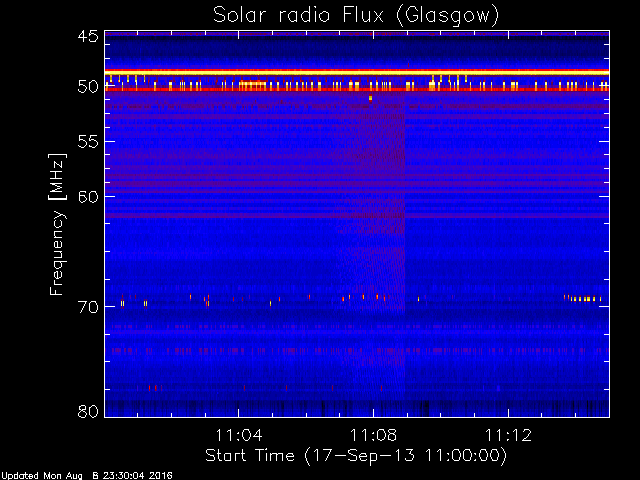Click the red horizontal line at 50 MHz
640x480 pixels.
click(x=357, y=89)
